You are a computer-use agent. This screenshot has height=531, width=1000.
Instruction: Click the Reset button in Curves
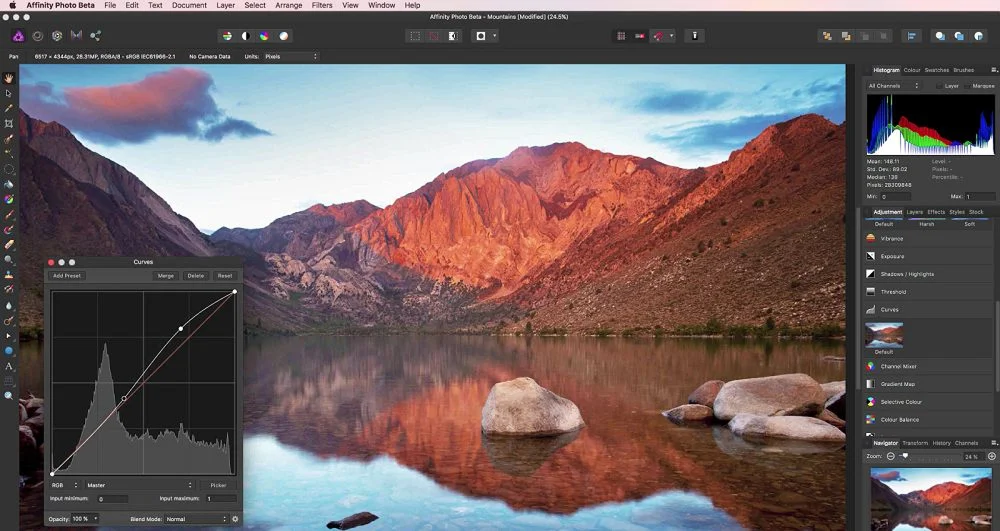224,276
